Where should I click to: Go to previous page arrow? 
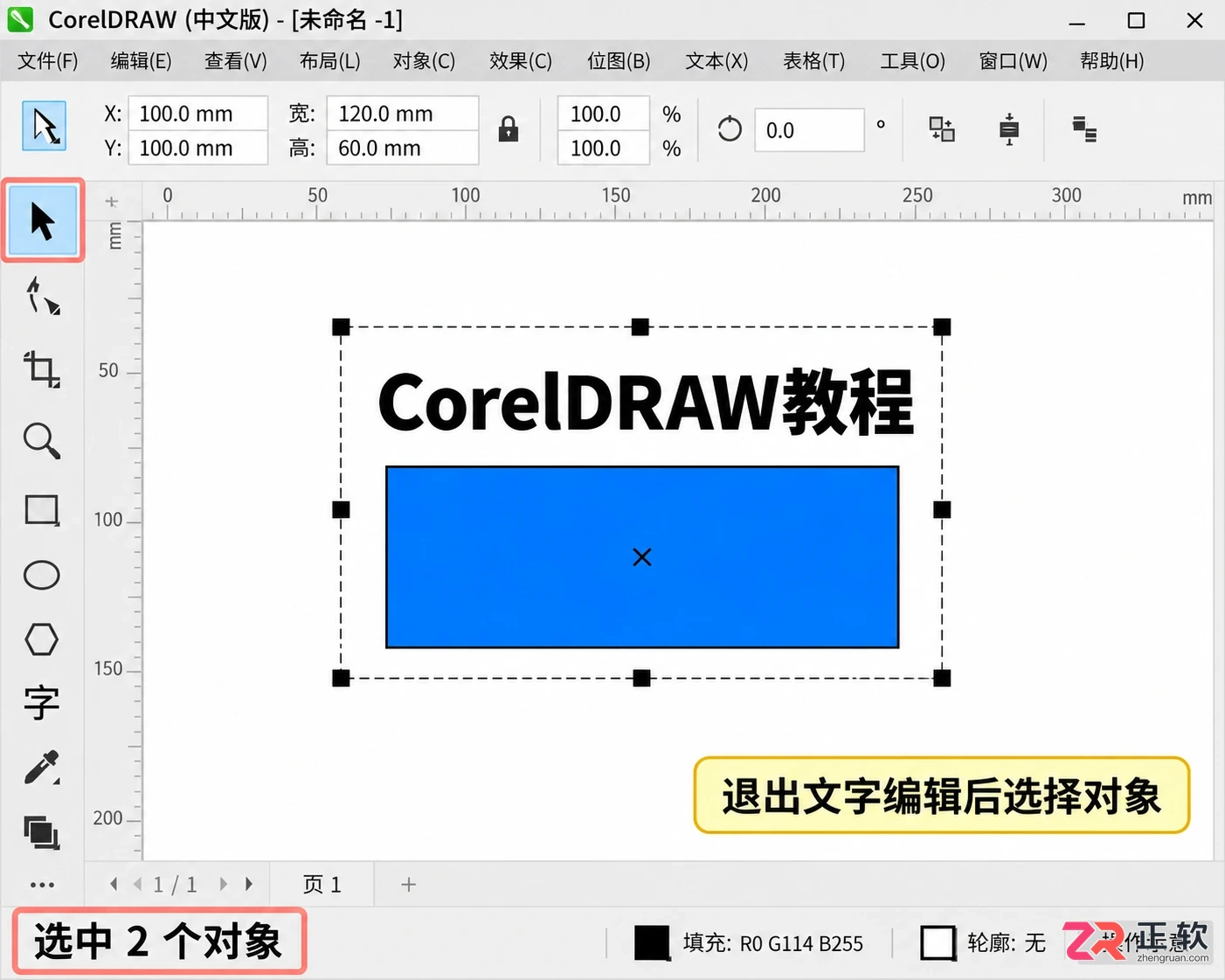click(x=137, y=884)
